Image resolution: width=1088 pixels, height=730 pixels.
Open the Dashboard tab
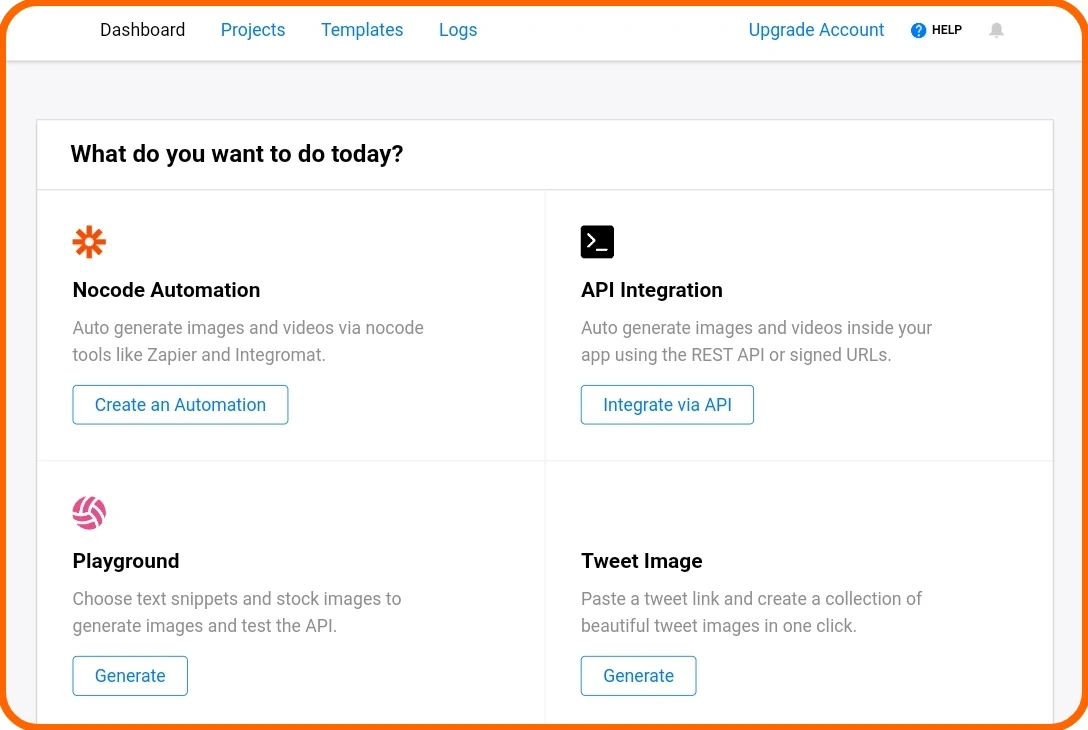pyautogui.click(x=142, y=30)
